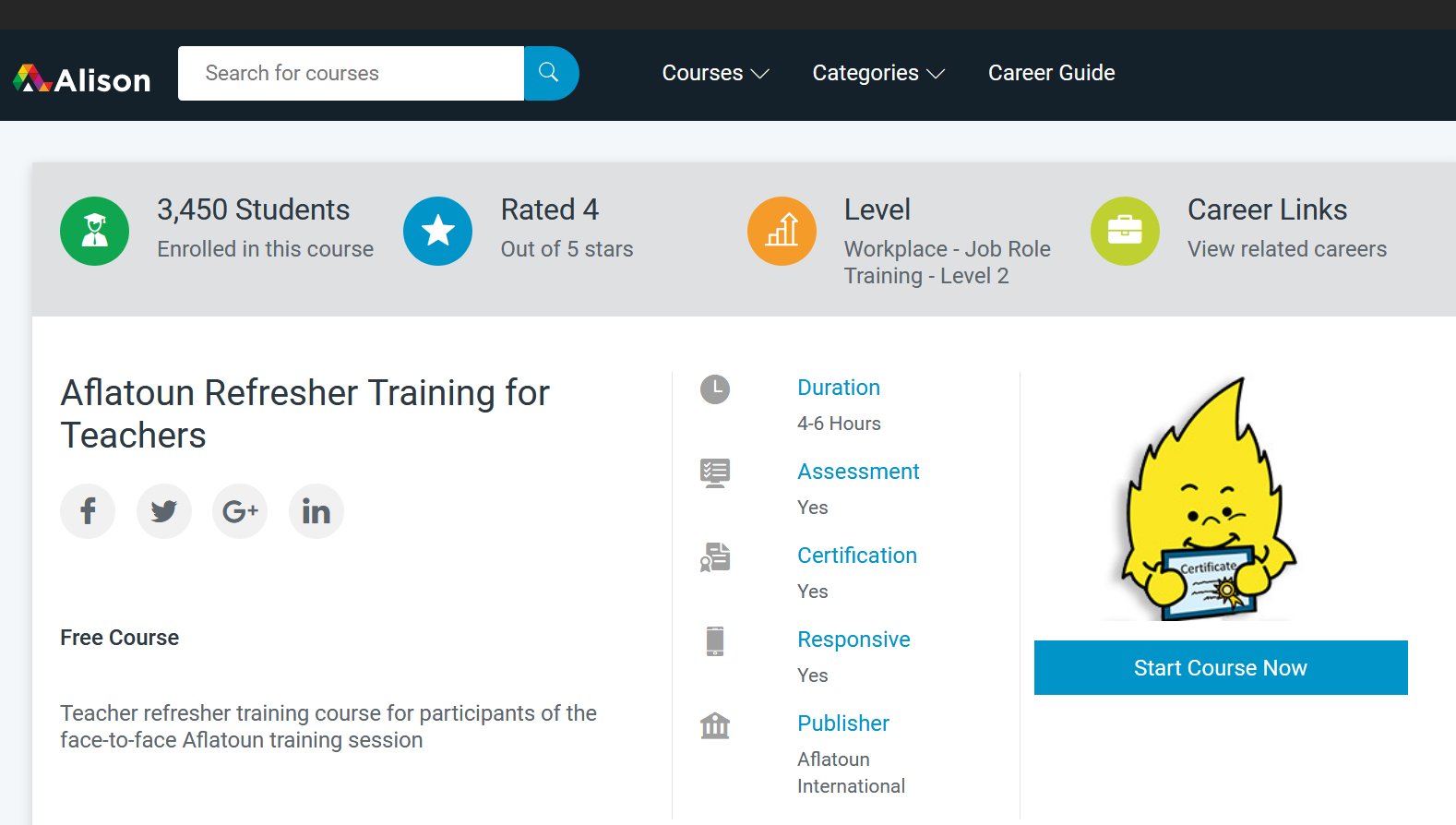Click the Certification document icon
1456x825 pixels.
tap(715, 557)
